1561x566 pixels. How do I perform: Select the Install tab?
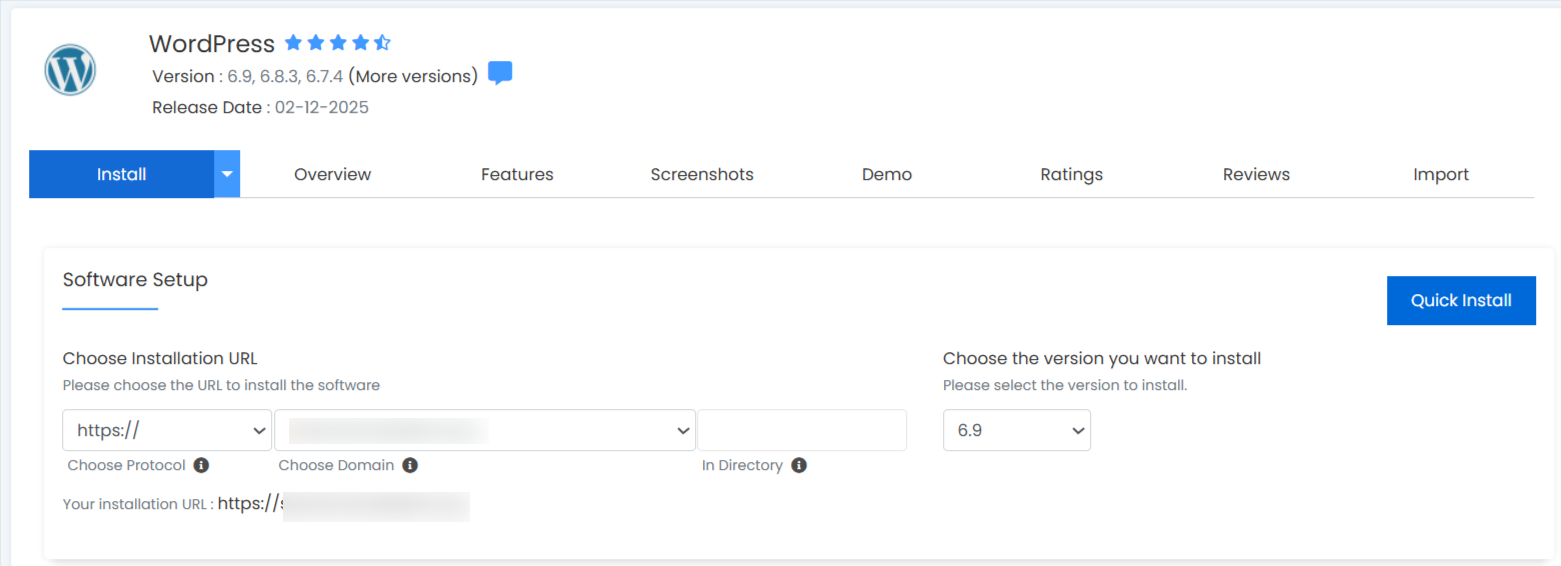pos(121,174)
